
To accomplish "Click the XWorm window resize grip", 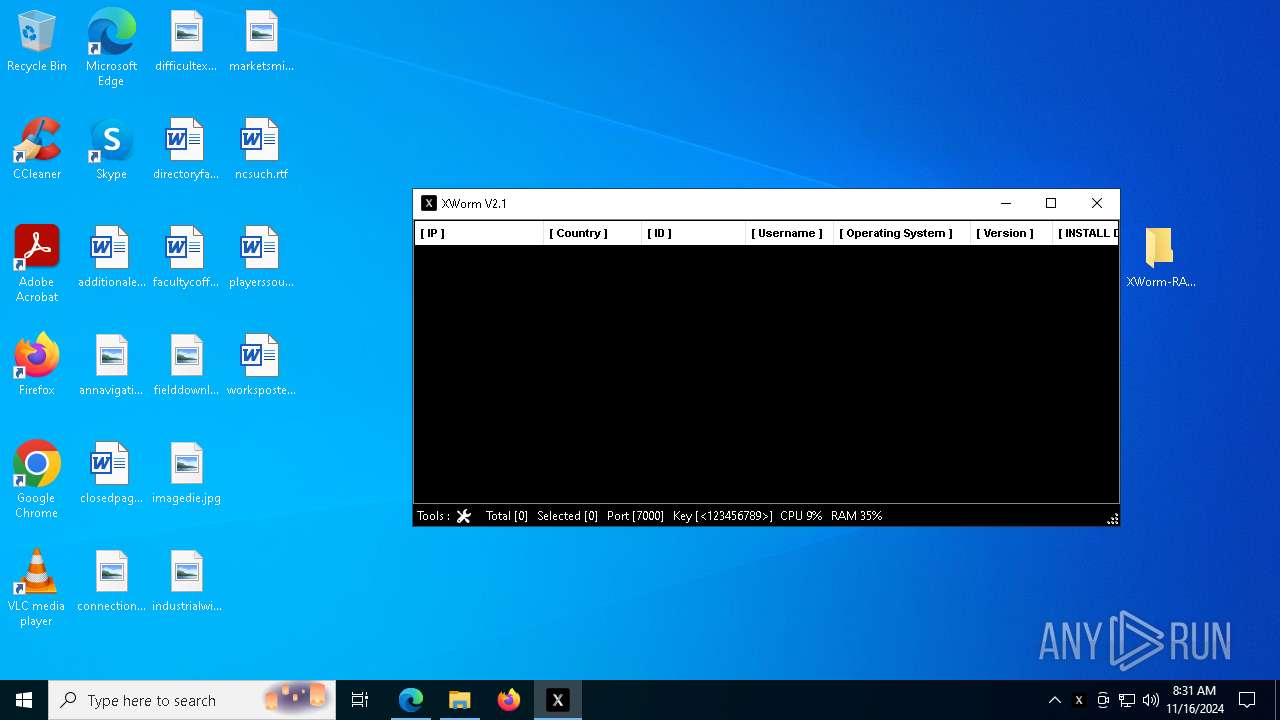I will [x=1112, y=519].
